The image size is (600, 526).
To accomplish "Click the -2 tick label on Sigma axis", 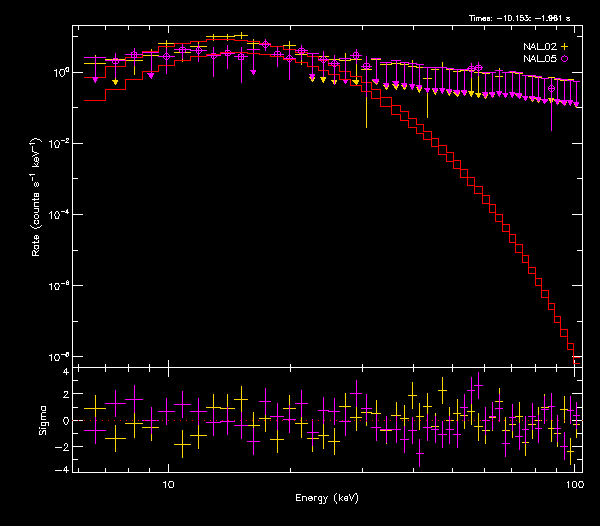I will click(63, 445).
